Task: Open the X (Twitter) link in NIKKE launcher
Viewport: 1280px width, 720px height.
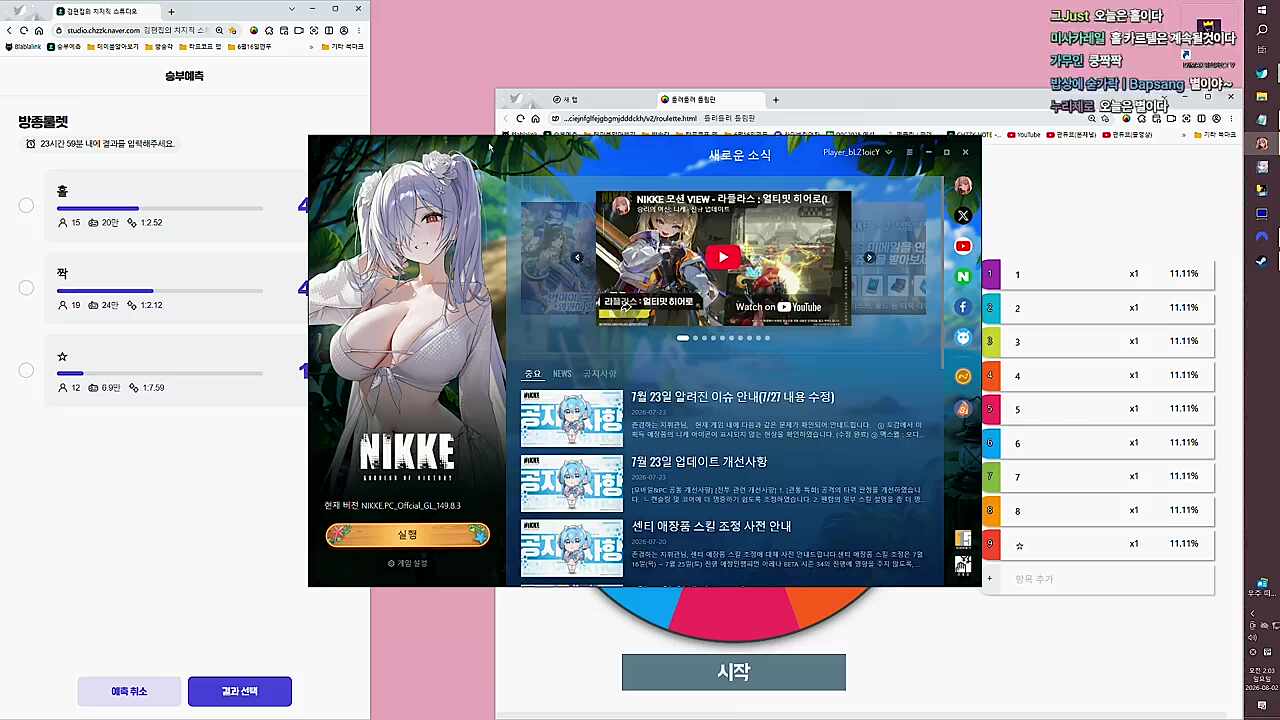Action: tap(963, 216)
